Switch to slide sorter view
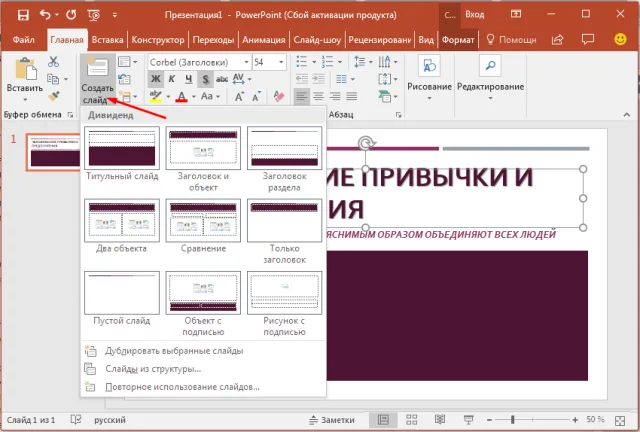Screen dimensions: 640x432 412,419
